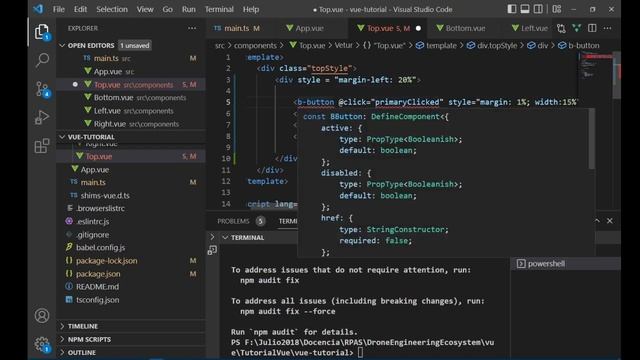Click the Open Changes compare icon
640x360 pixels.
561,28
